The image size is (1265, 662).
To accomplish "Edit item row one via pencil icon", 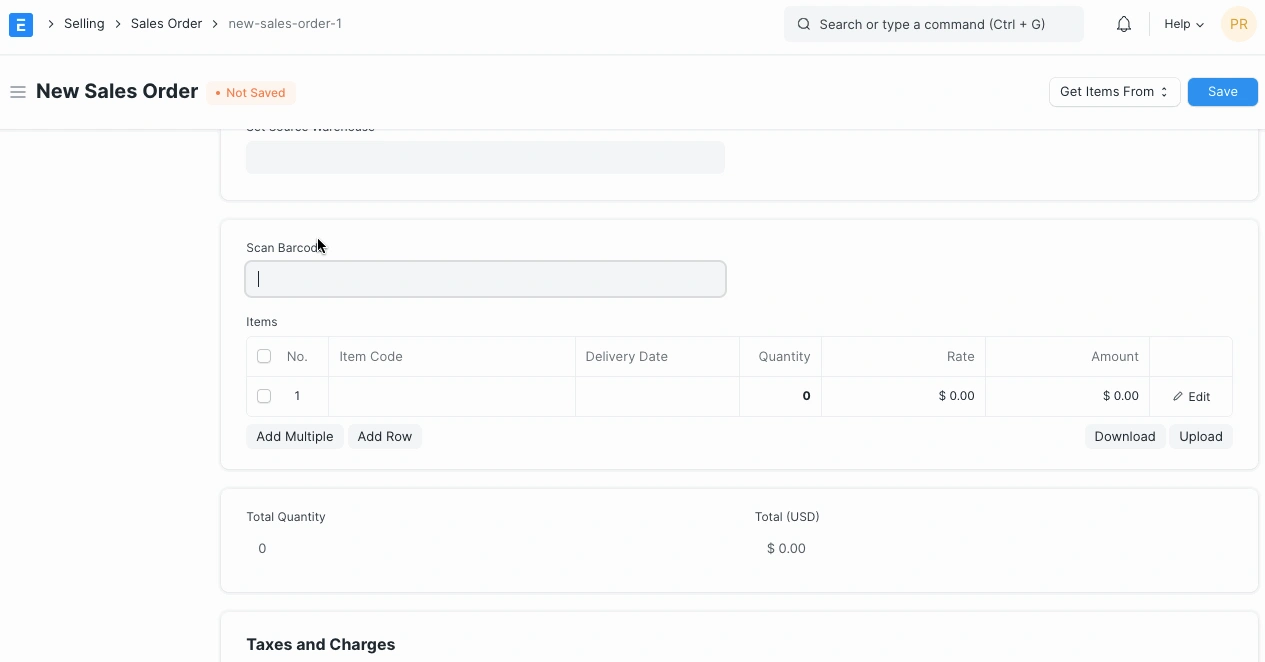I will [x=1191, y=396].
